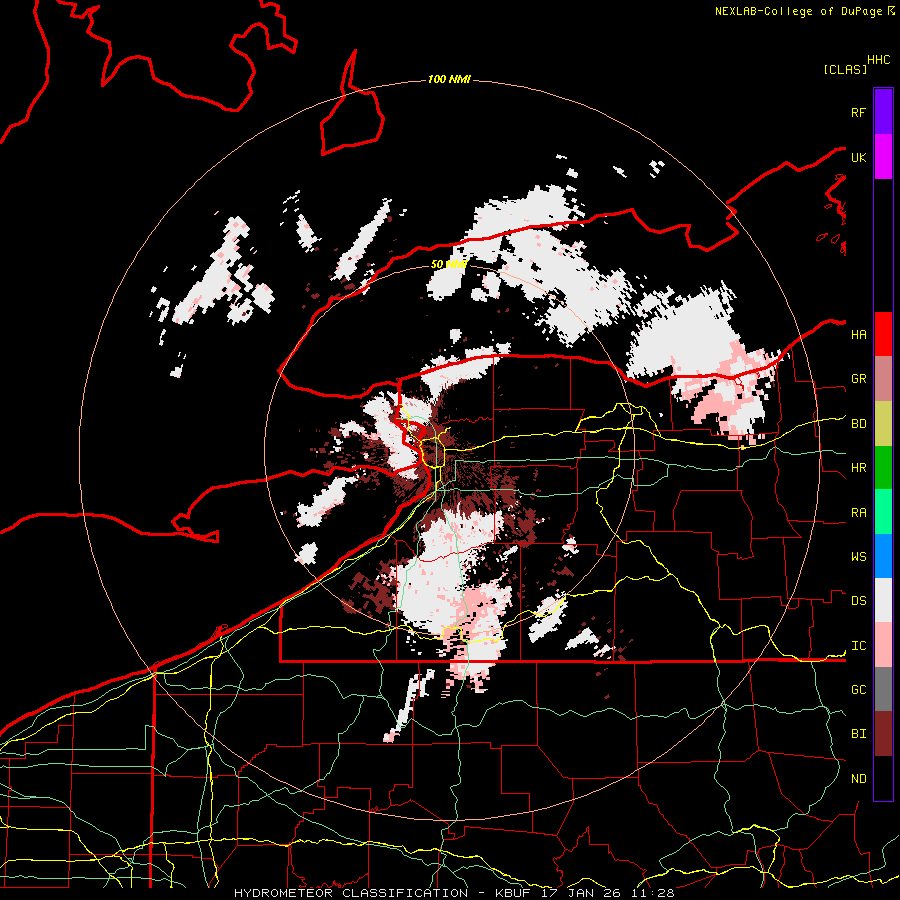Screen dimensions: 900x900
Task: Click the HR legend label
Action: click(858, 468)
